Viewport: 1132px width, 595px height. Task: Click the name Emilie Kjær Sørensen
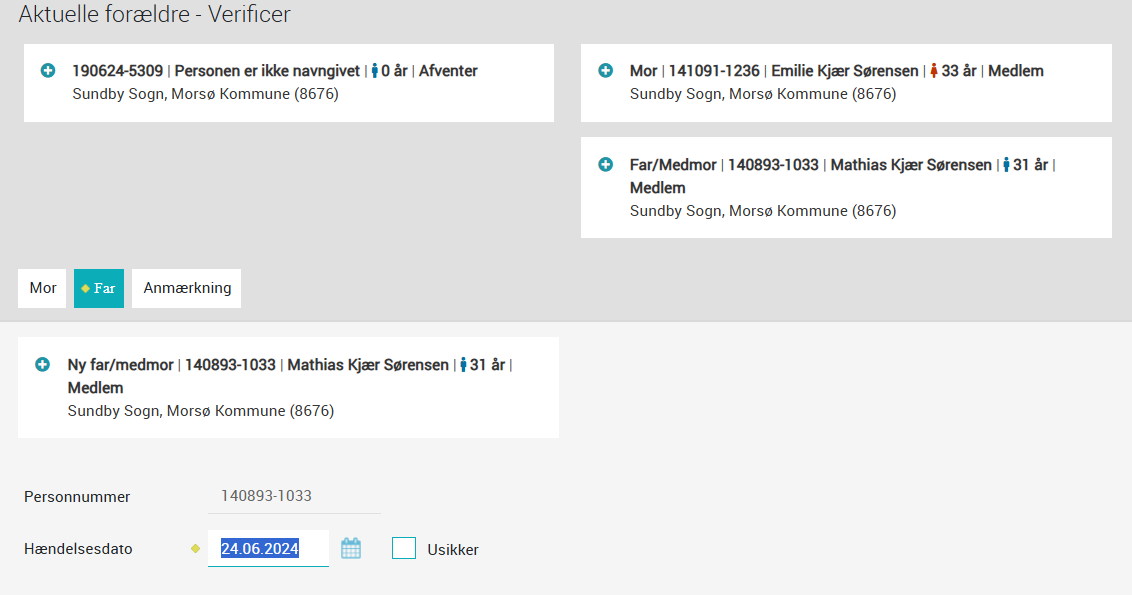pos(844,71)
